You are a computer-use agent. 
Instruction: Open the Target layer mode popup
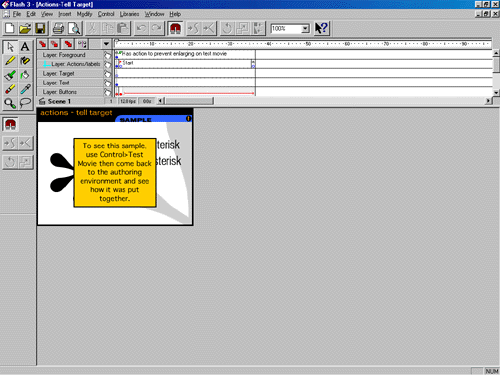pyautogui.click(x=107, y=73)
